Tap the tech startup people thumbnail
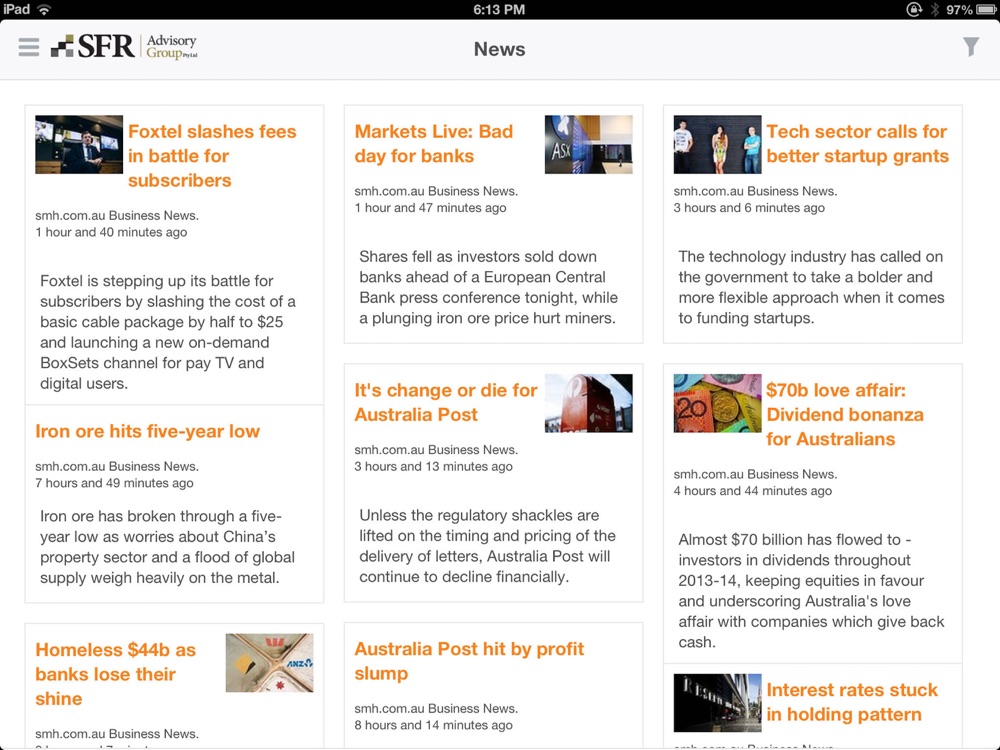The width and height of the screenshot is (1000, 750). point(717,144)
